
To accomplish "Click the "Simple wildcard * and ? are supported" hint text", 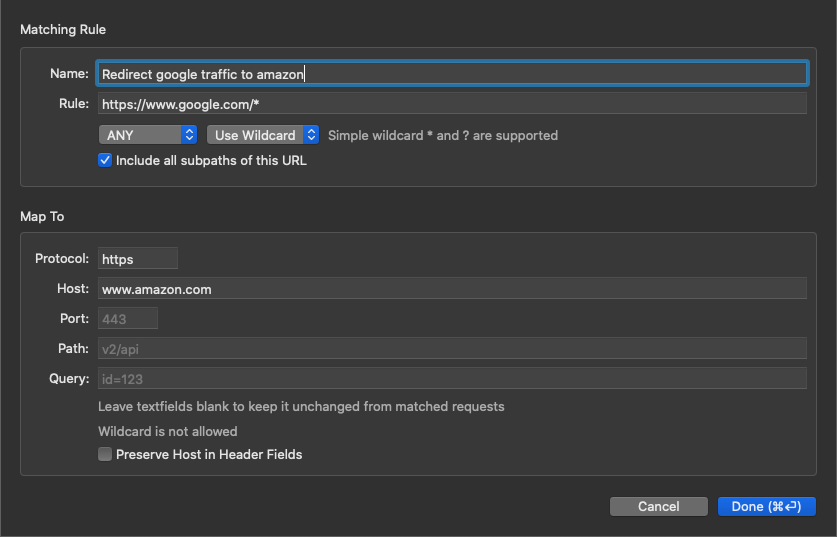I will click(x=443, y=136).
